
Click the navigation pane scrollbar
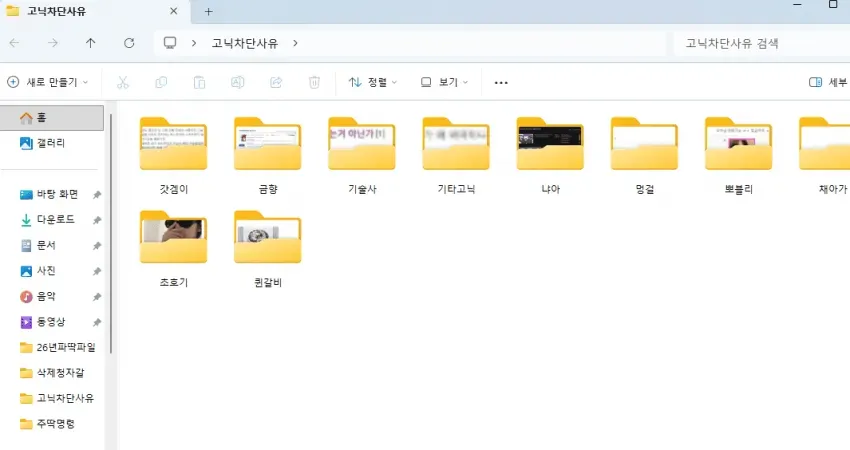[111, 233]
